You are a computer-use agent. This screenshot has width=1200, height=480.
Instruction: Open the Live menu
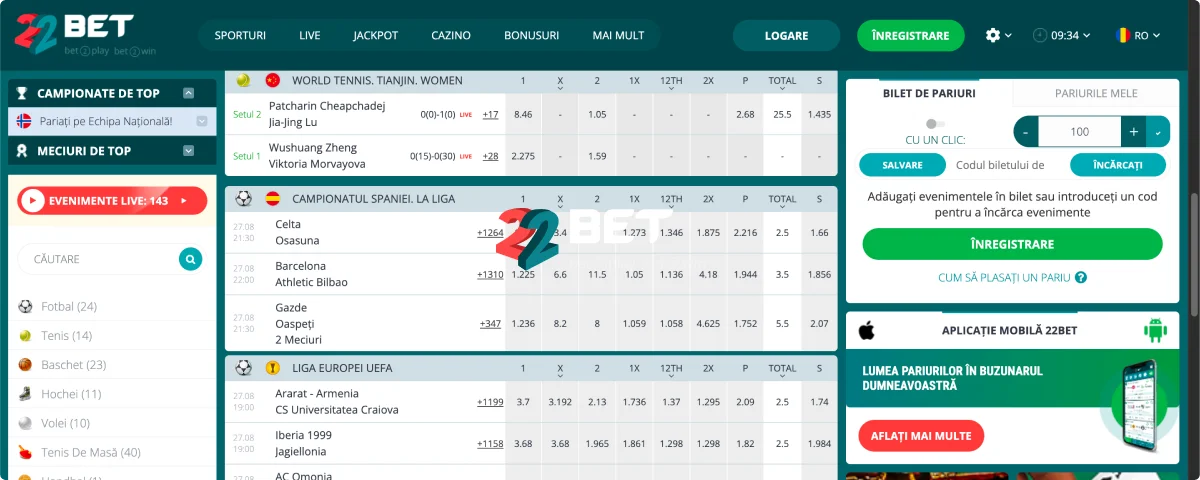[x=310, y=35]
